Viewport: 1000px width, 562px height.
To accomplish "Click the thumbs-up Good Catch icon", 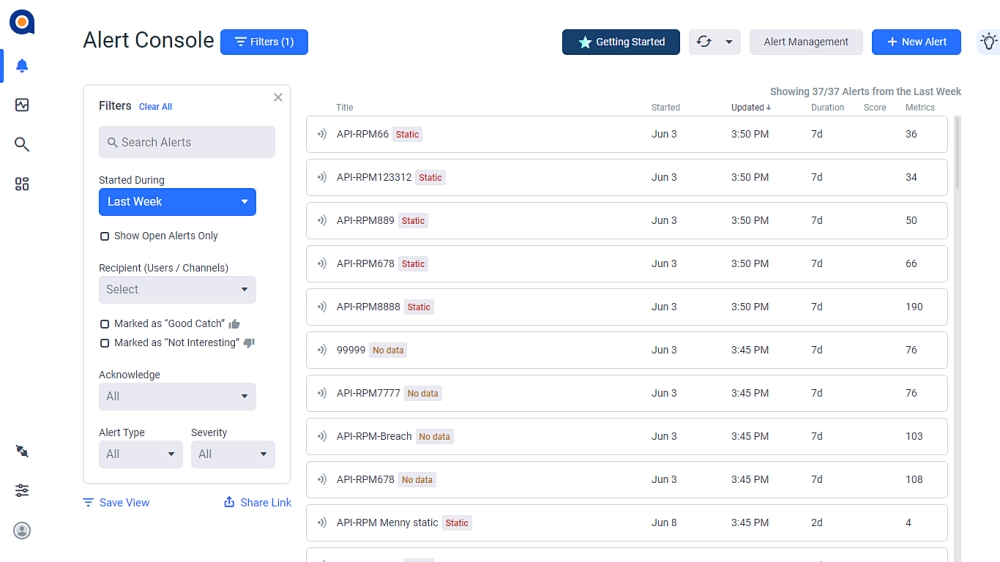I will point(234,324).
